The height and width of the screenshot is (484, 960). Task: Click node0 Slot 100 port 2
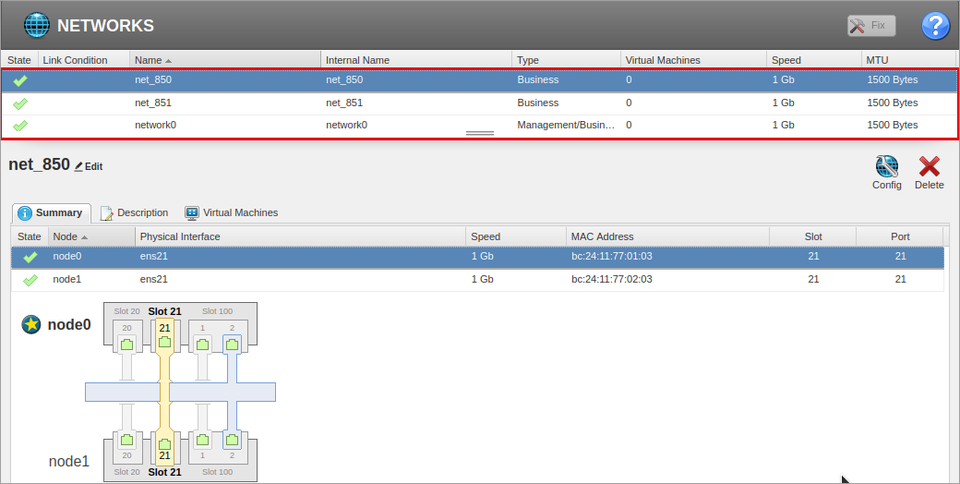pos(232,343)
